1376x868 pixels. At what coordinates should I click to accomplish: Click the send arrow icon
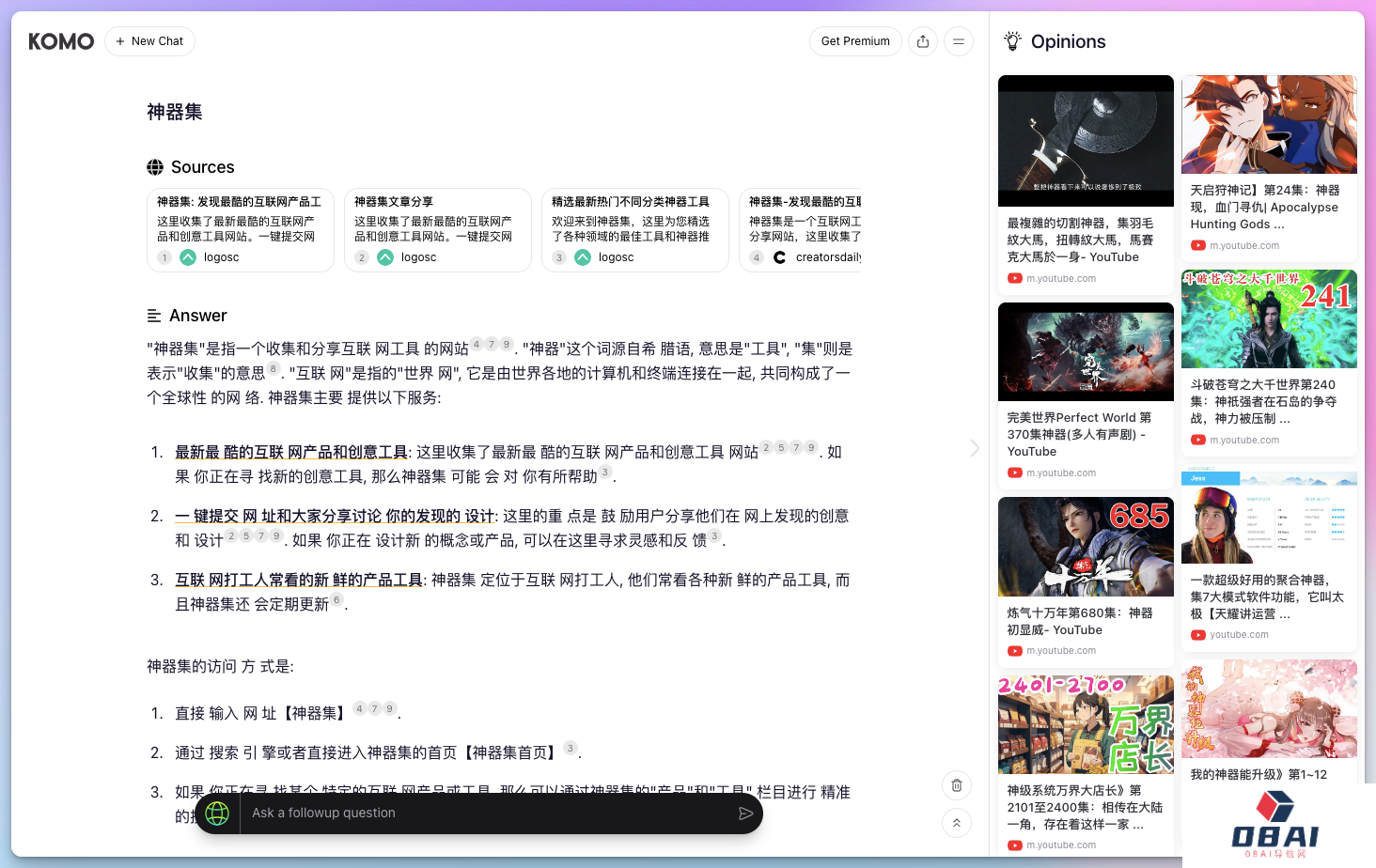[x=745, y=814]
